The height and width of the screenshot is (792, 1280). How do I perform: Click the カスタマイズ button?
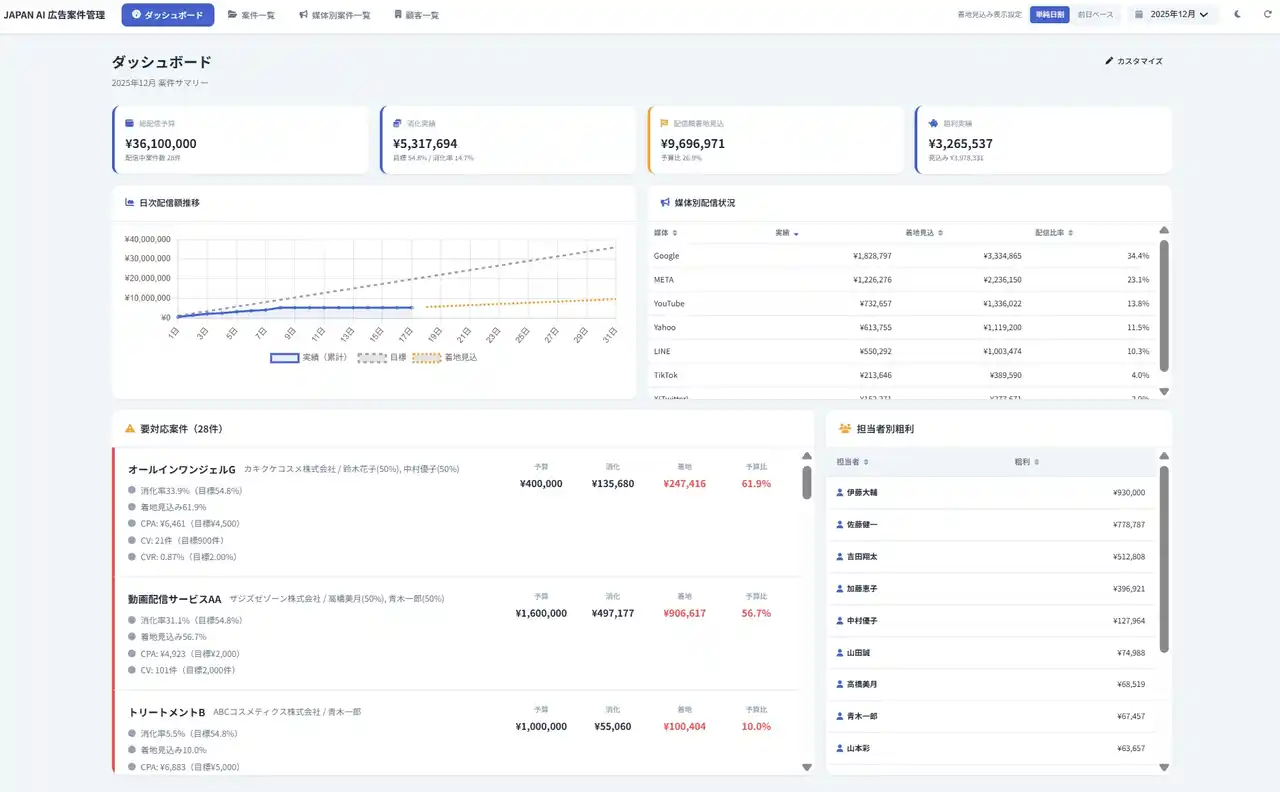coord(1134,61)
